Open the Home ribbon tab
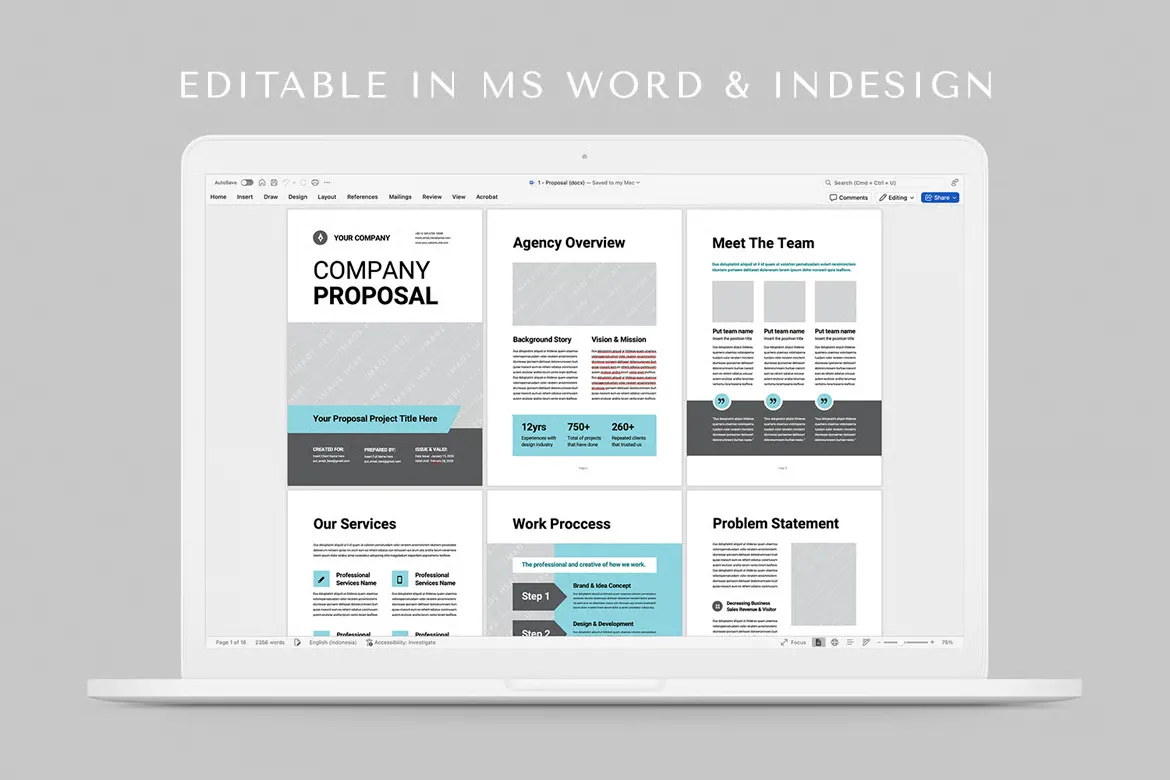 pyautogui.click(x=218, y=197)
